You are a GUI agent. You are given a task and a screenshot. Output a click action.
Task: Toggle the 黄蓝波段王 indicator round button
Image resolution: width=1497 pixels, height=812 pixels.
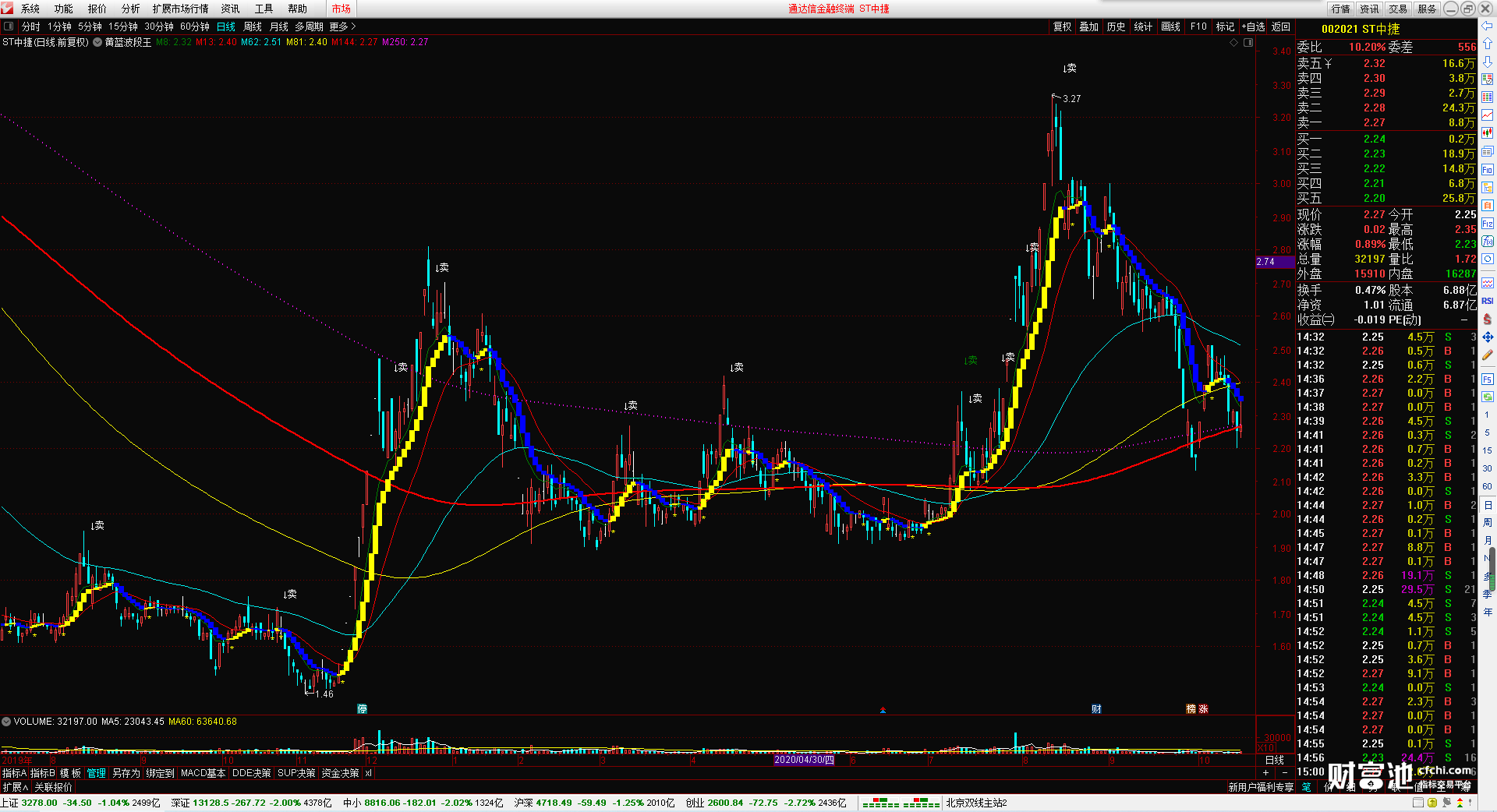97,42
